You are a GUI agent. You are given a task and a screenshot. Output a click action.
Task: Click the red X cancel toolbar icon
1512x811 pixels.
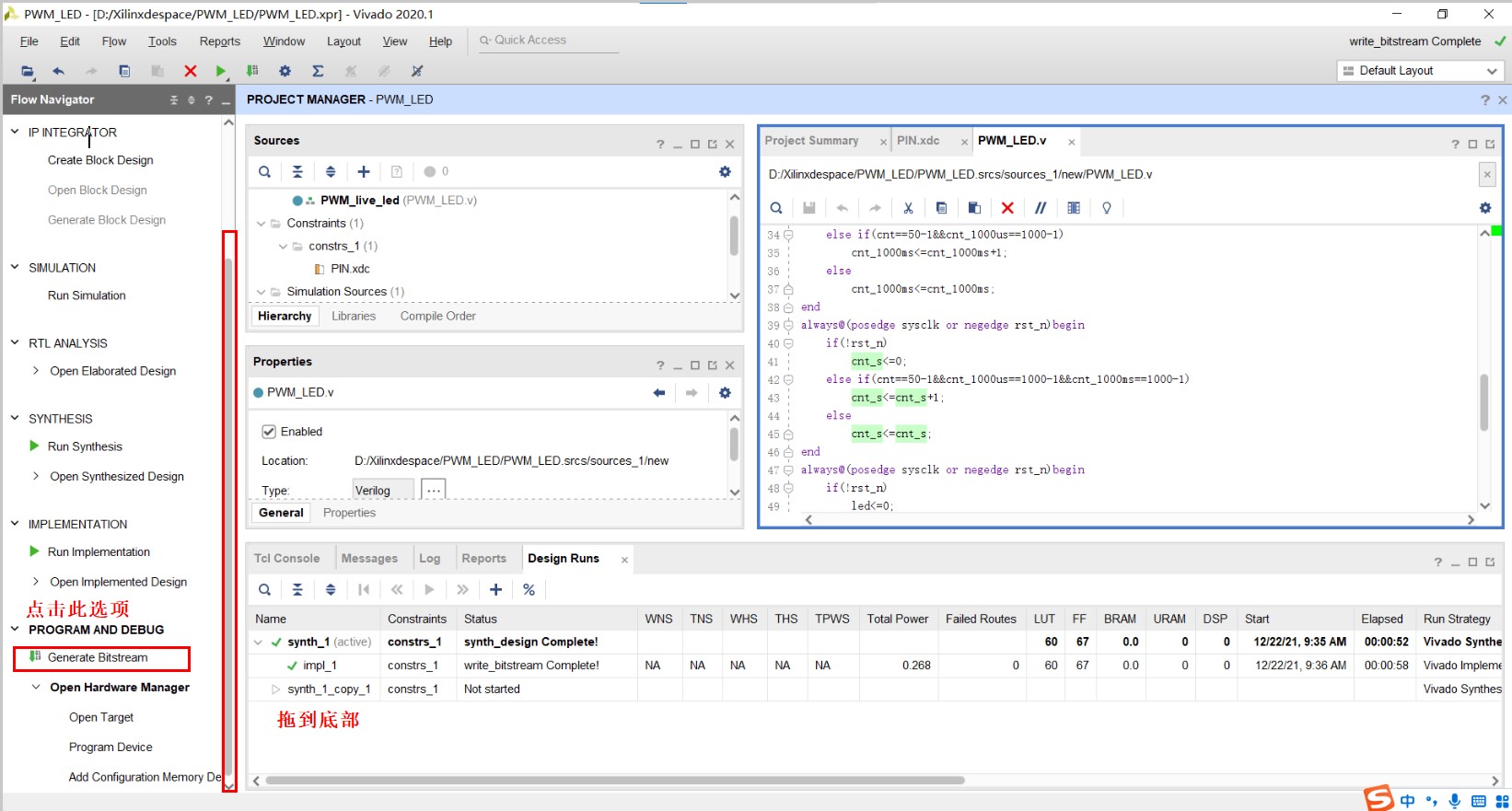[x=191, y=71]
